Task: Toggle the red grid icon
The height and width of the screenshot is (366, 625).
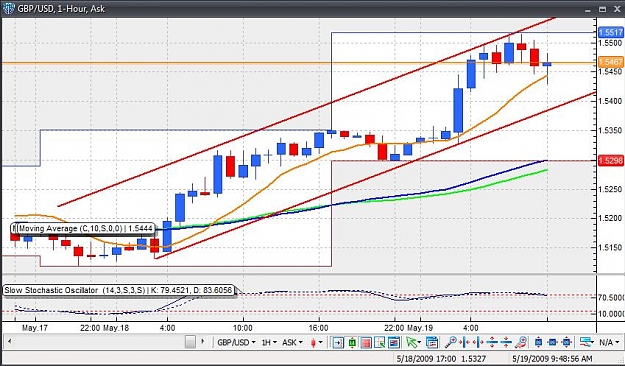Action: [x=366, y=342]
